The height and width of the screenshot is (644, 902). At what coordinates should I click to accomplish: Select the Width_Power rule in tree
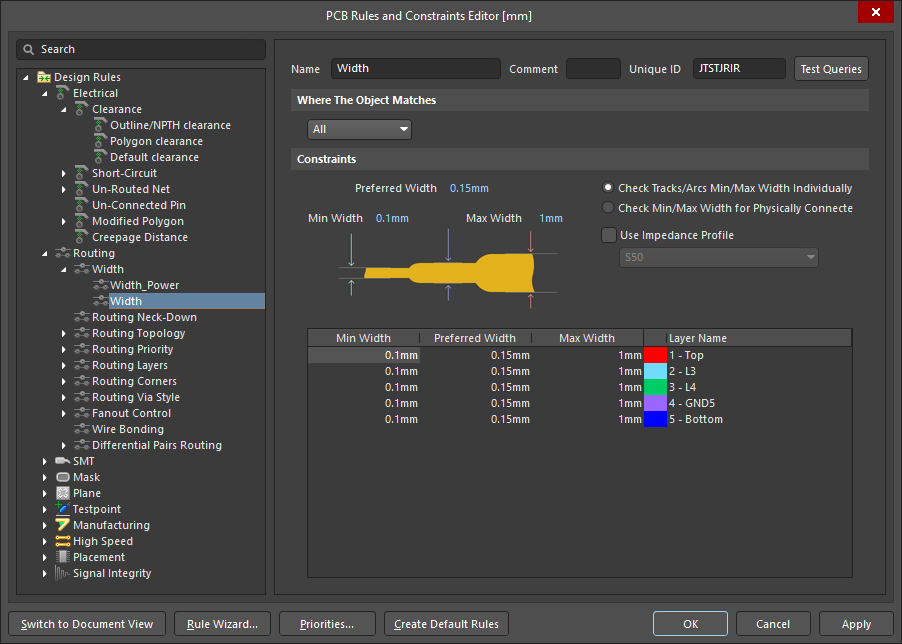(x=144, y=285)
